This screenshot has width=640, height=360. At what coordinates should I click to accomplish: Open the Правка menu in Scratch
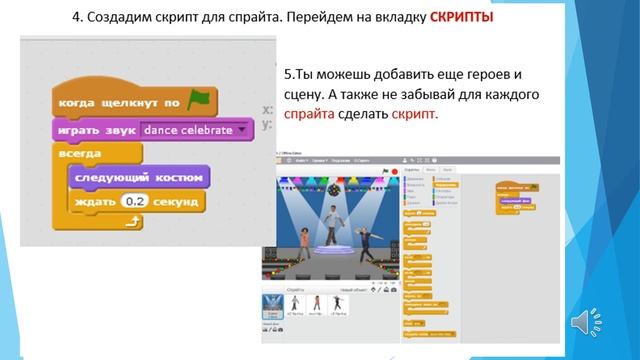pos(320,161)
